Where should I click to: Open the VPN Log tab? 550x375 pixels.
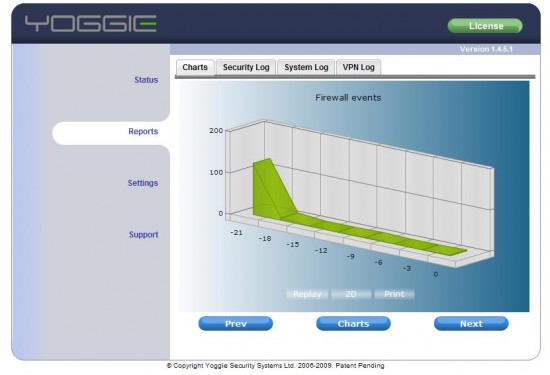[x=358, y=67]
